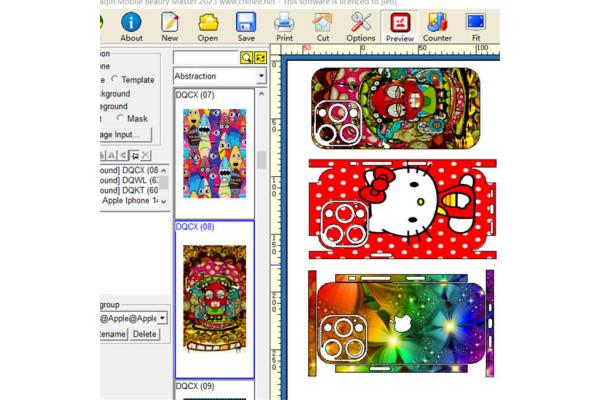This screenshot has height=400, width=600.
Task: Select the DQCX (08 layer row
Action: [130, 170]
